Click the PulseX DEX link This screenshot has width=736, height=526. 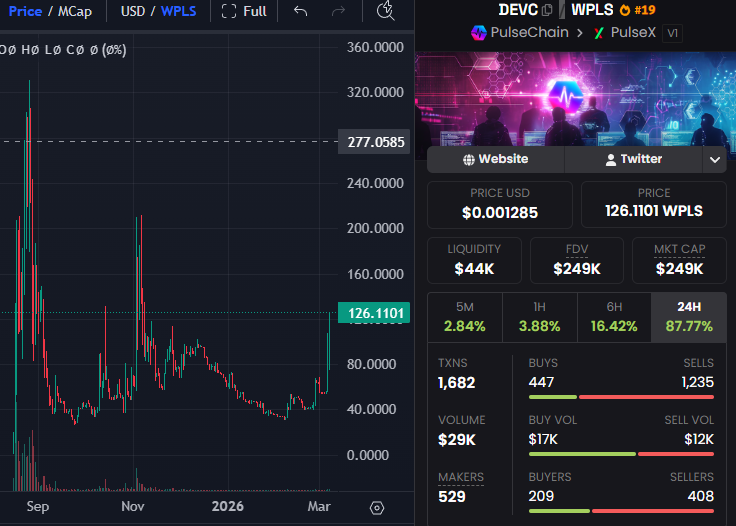(633, 32)
